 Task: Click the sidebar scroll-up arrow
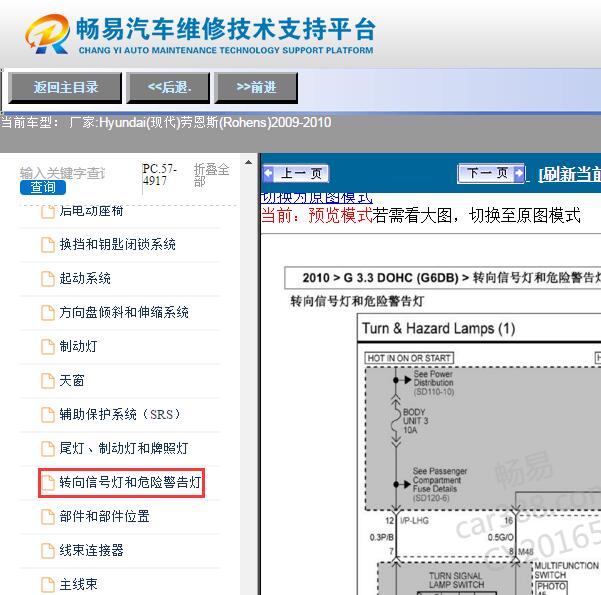tap(248, 163)
